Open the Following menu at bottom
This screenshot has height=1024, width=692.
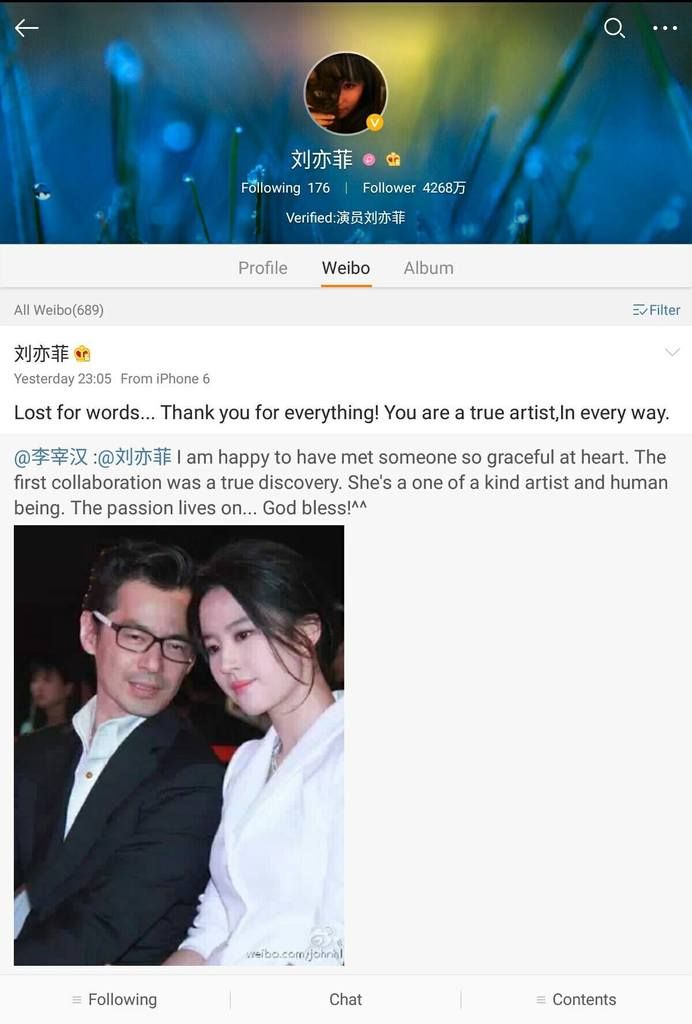point(115,999)
